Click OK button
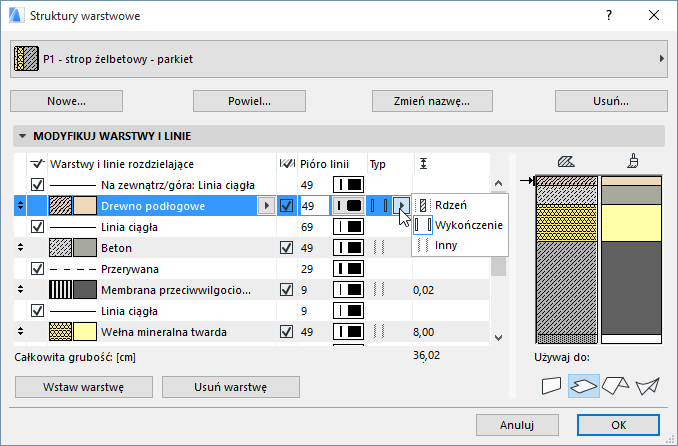 pyautogui.click(x=618, y=425)
